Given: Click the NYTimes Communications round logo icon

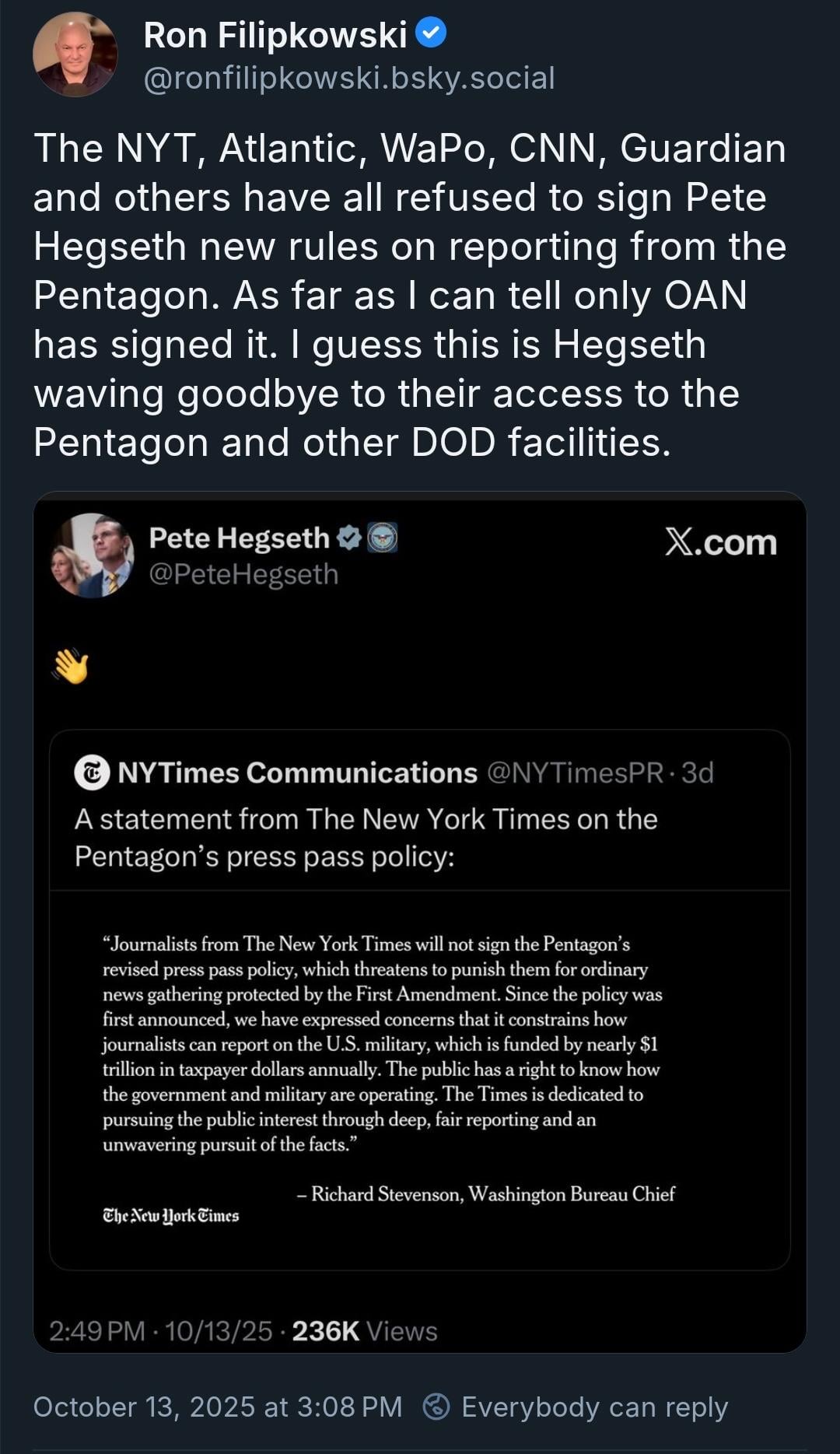Looking at the screenshot, I should click(x=92, y=773).
